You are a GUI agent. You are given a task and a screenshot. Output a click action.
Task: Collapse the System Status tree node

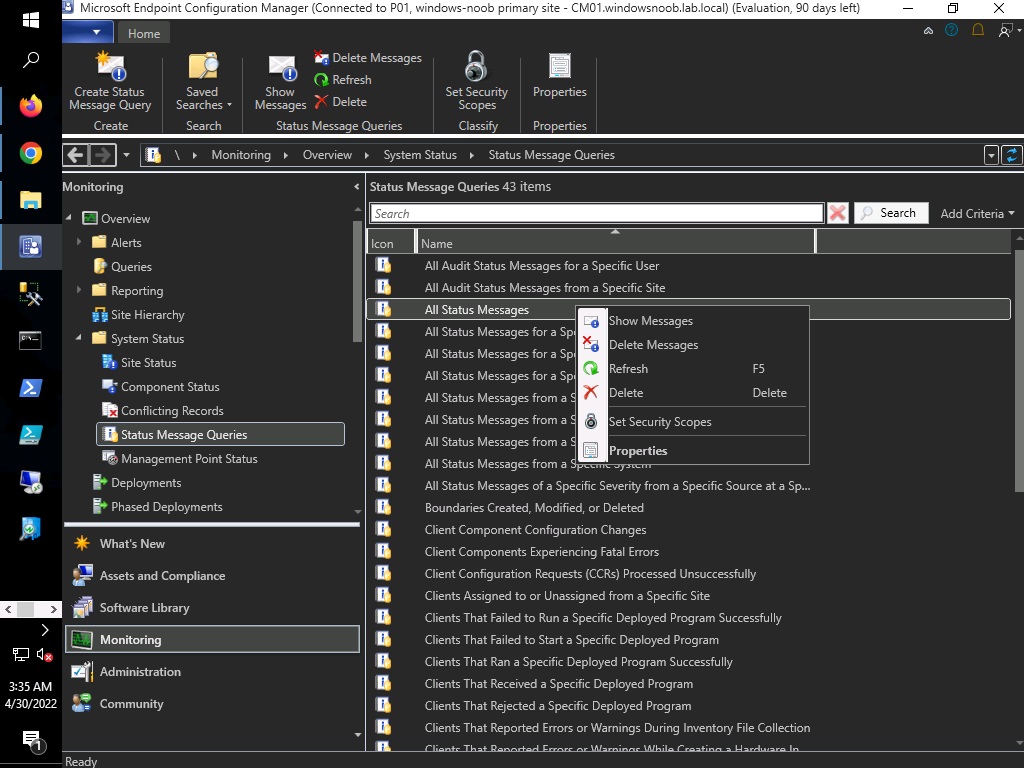click(79, 338)
